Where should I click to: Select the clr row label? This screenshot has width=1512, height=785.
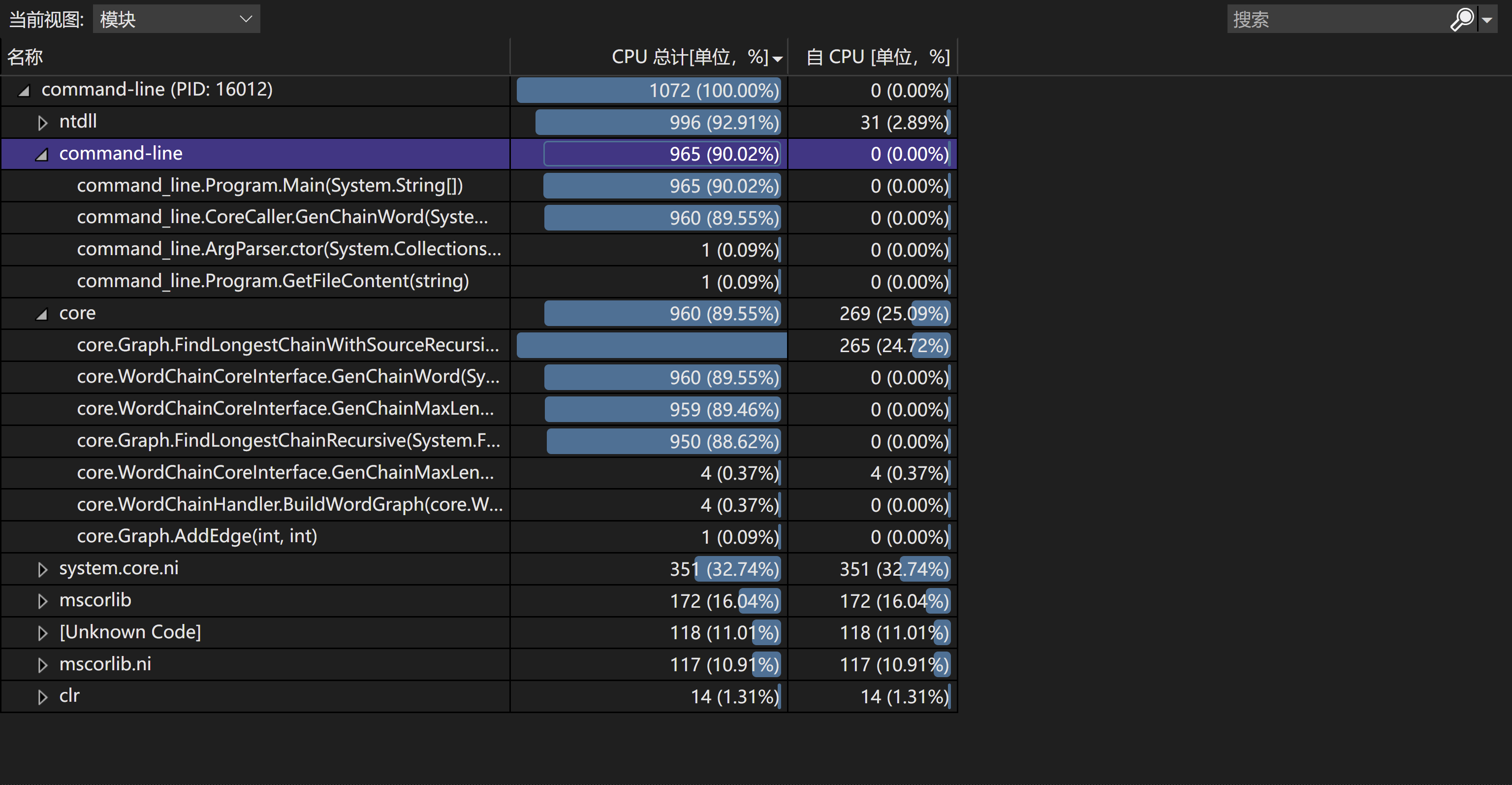click(x=69, y=696)
